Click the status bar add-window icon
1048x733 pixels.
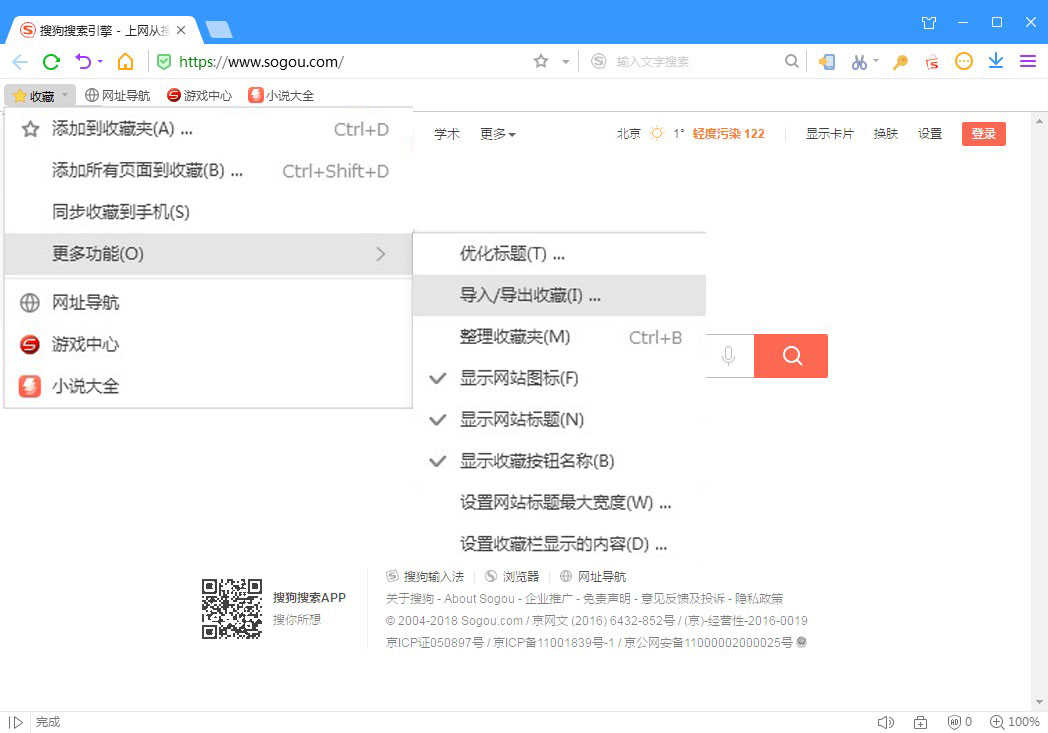920,722
